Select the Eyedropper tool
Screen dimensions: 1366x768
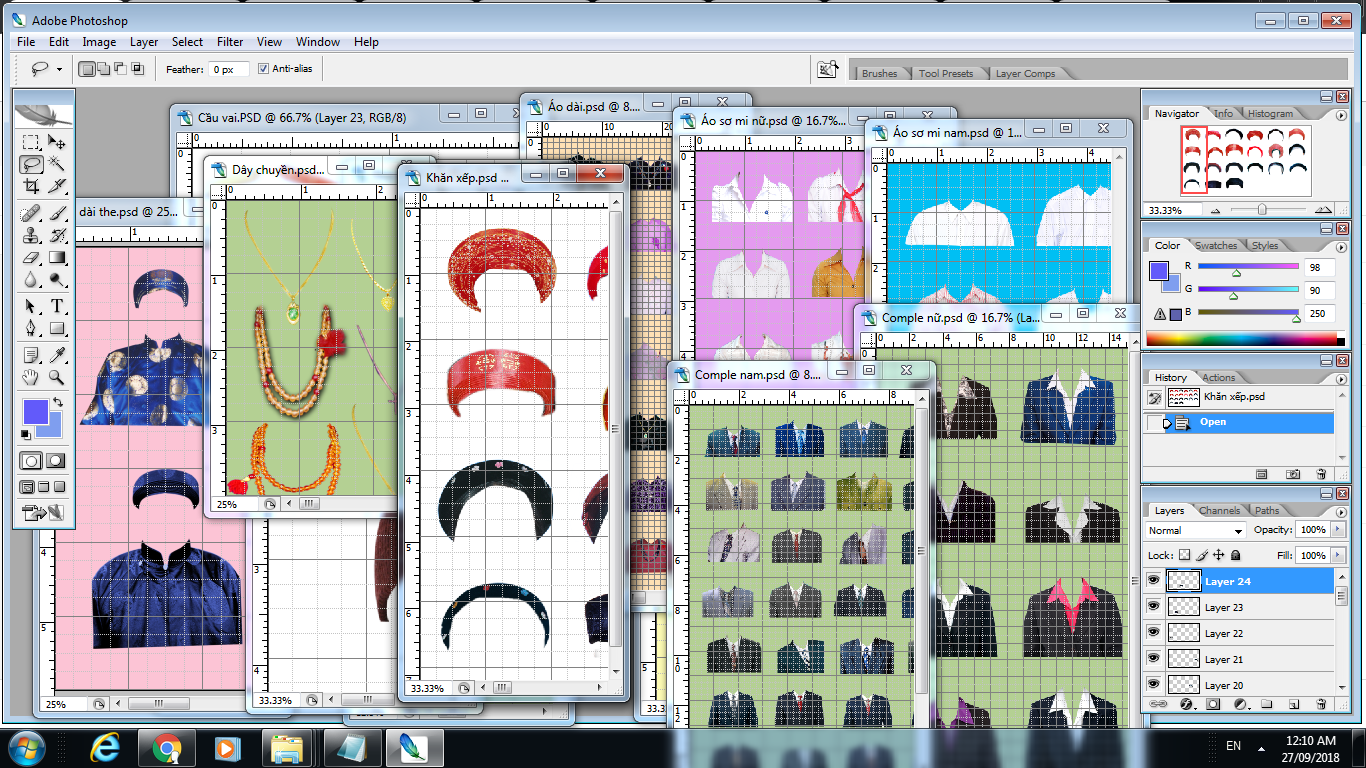[x=57, y=355]
